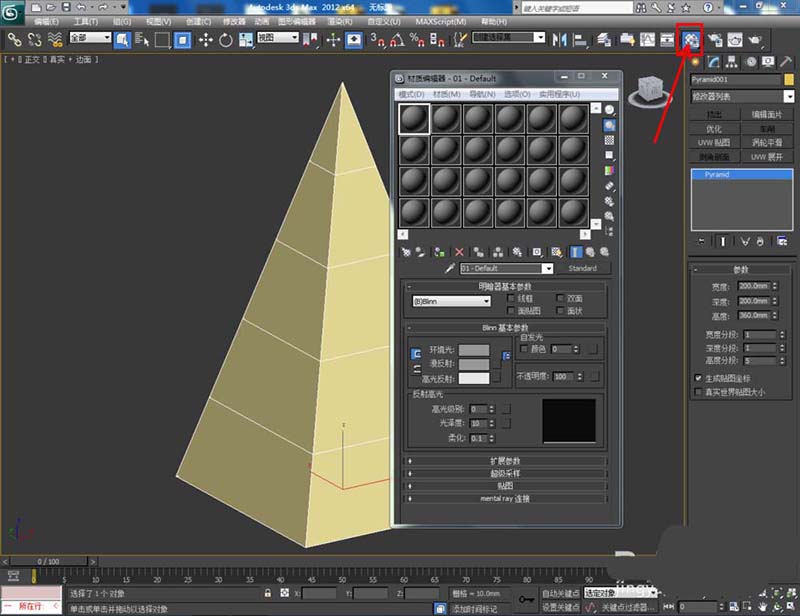Open the Hierarchy panel tab icon

click(733, 62)
